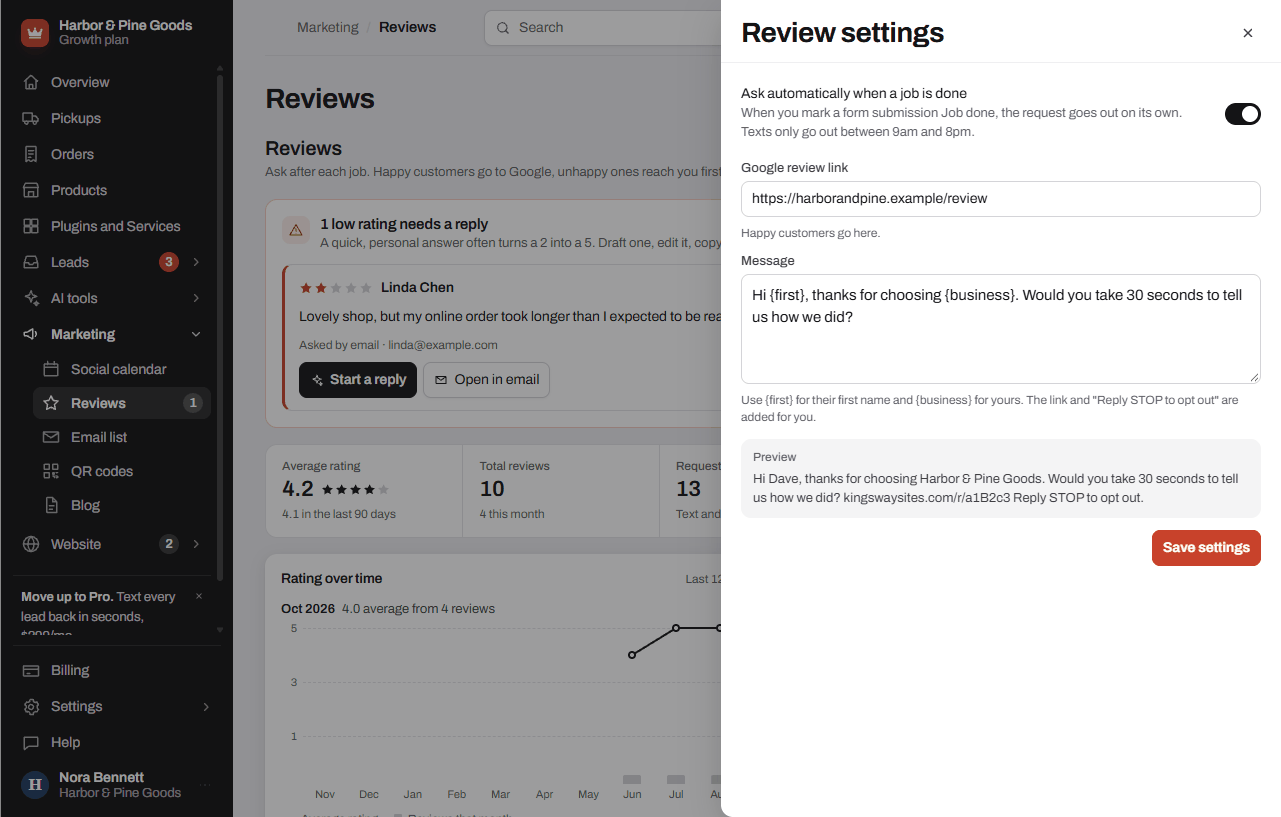Collapse the Marketing section chevron

coord(196,334)
